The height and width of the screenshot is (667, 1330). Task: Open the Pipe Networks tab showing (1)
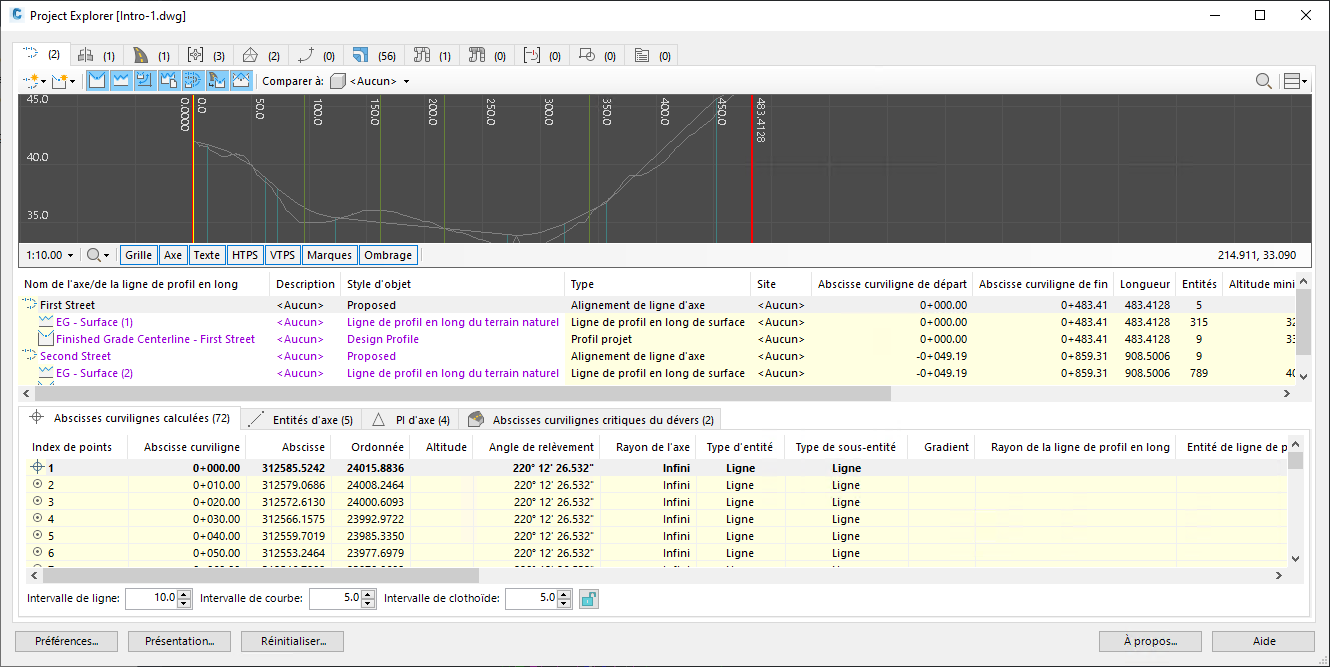click(x=433, y=55)
